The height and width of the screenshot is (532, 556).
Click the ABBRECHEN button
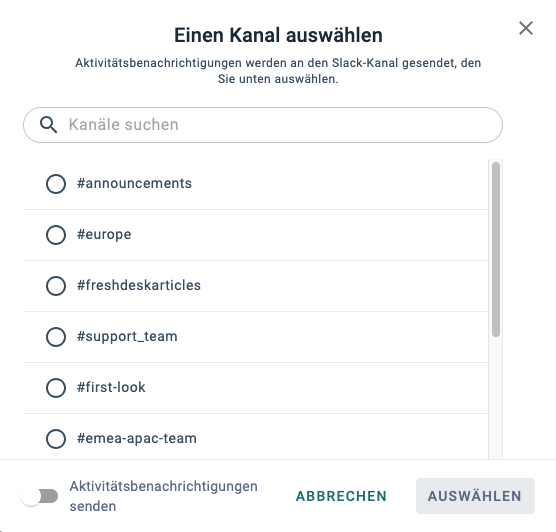pyautogui.click(x=341, y=496)
